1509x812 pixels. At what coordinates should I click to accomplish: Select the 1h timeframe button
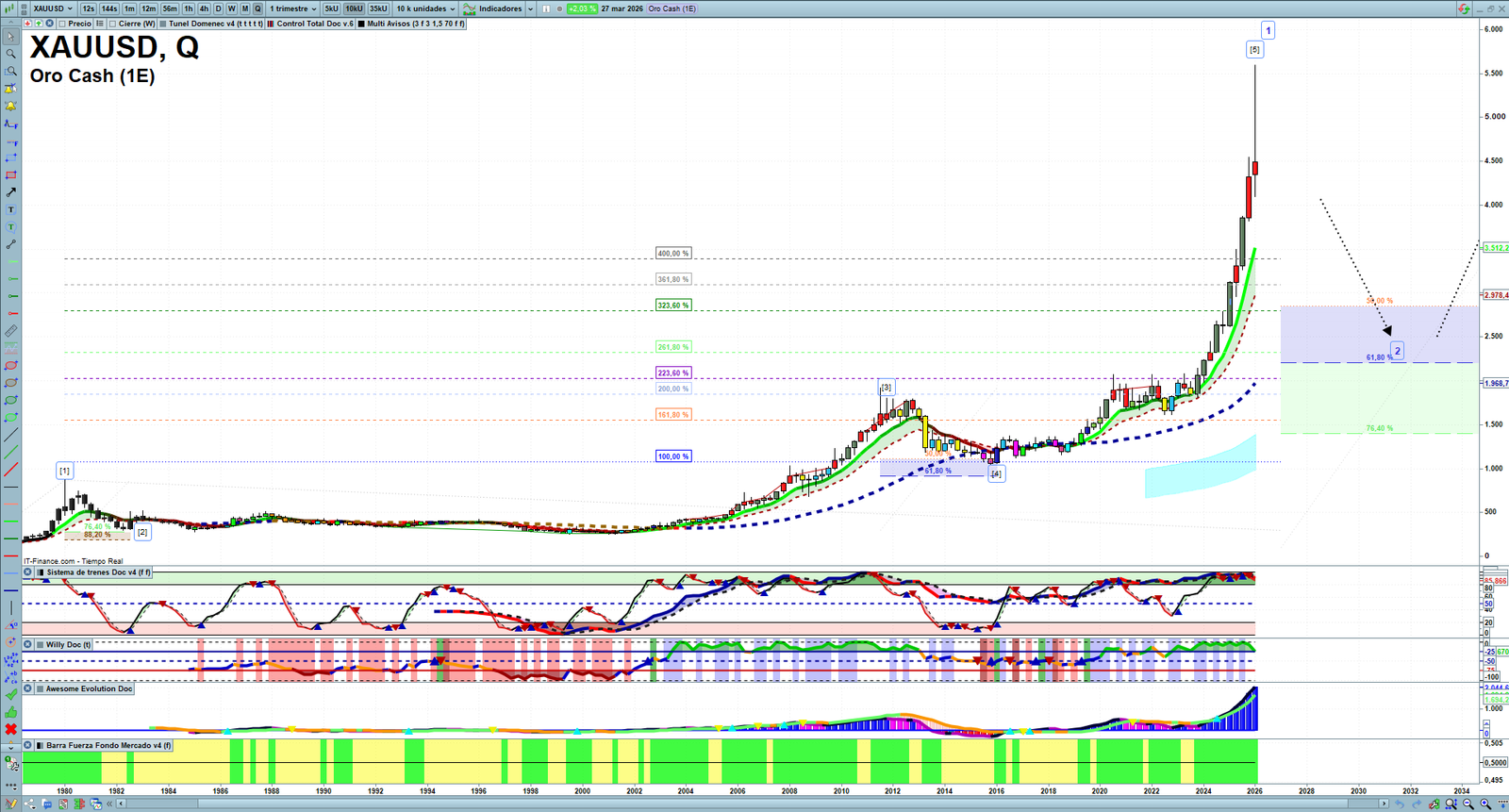coord(189,8)
